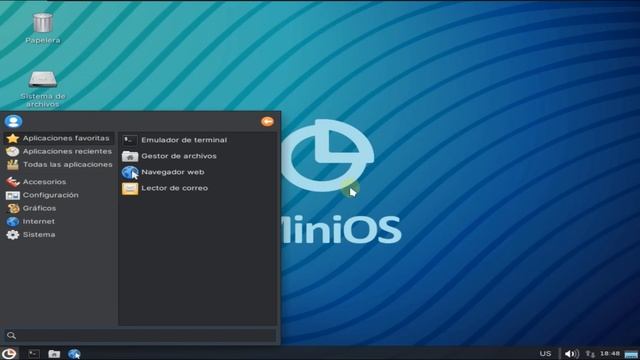Click the orange back arrow in menu header
The height and width of the screenshot is (360, 640).
267,121
